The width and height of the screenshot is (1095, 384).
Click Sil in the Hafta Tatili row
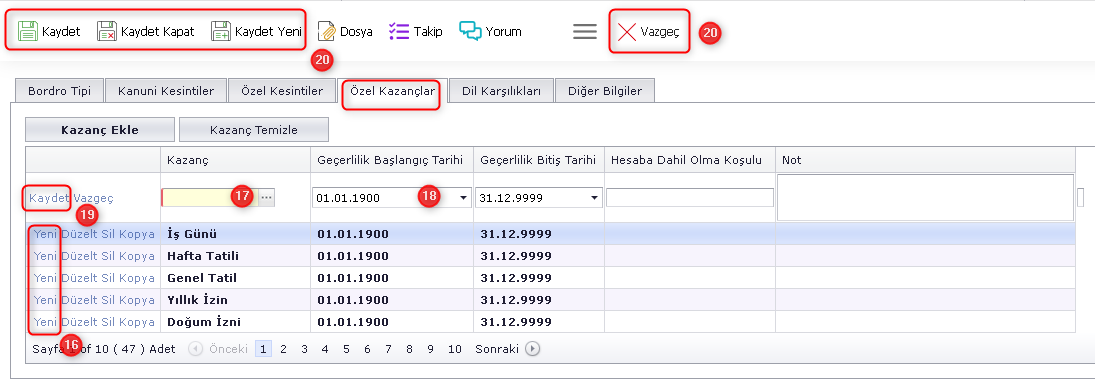(x=108, y=256)
